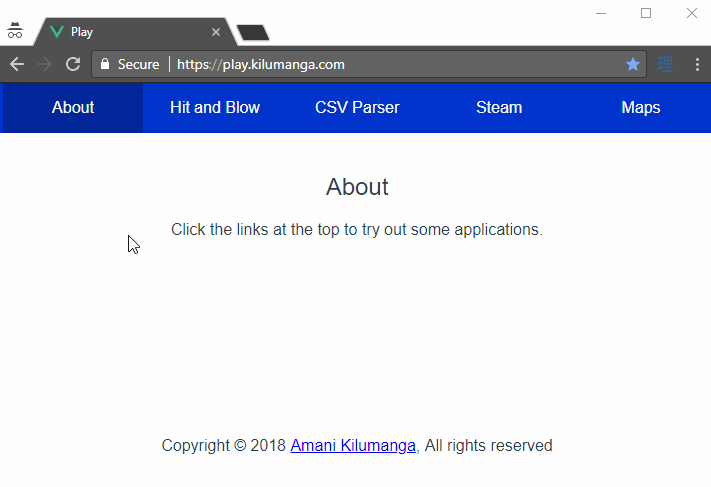Close the browser window

coord(692,13)
